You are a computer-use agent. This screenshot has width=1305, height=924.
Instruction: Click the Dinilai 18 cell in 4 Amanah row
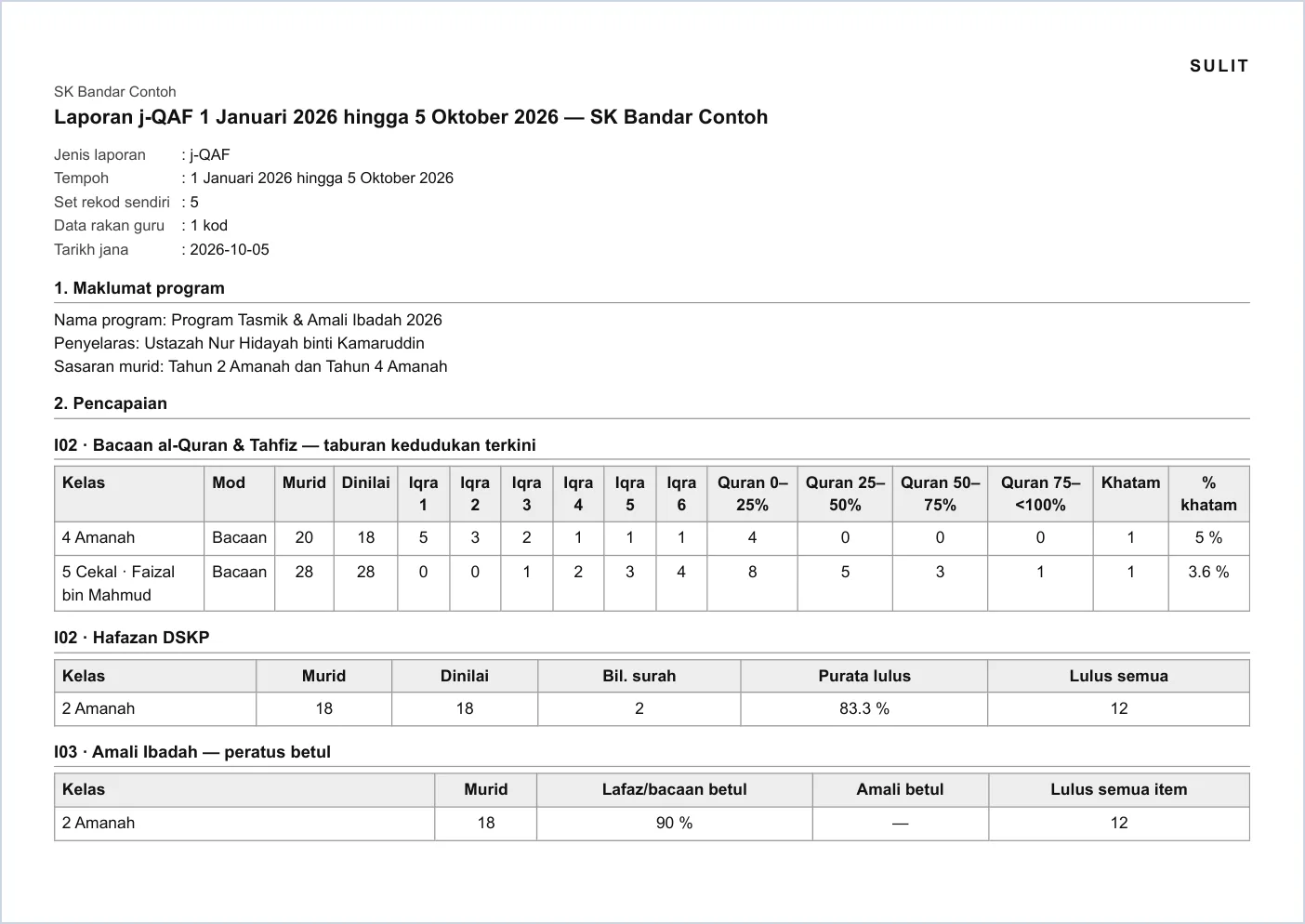pos(366,538)
